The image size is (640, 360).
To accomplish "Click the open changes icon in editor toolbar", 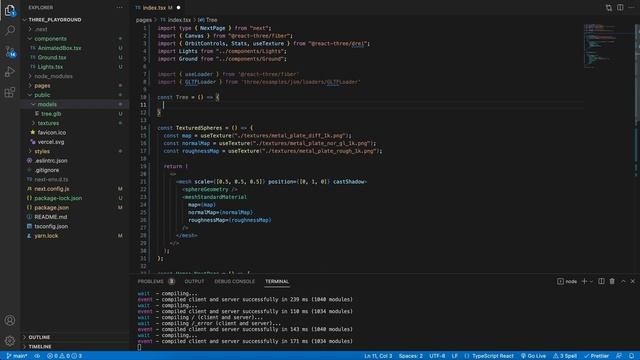I will tap(609, 7).
